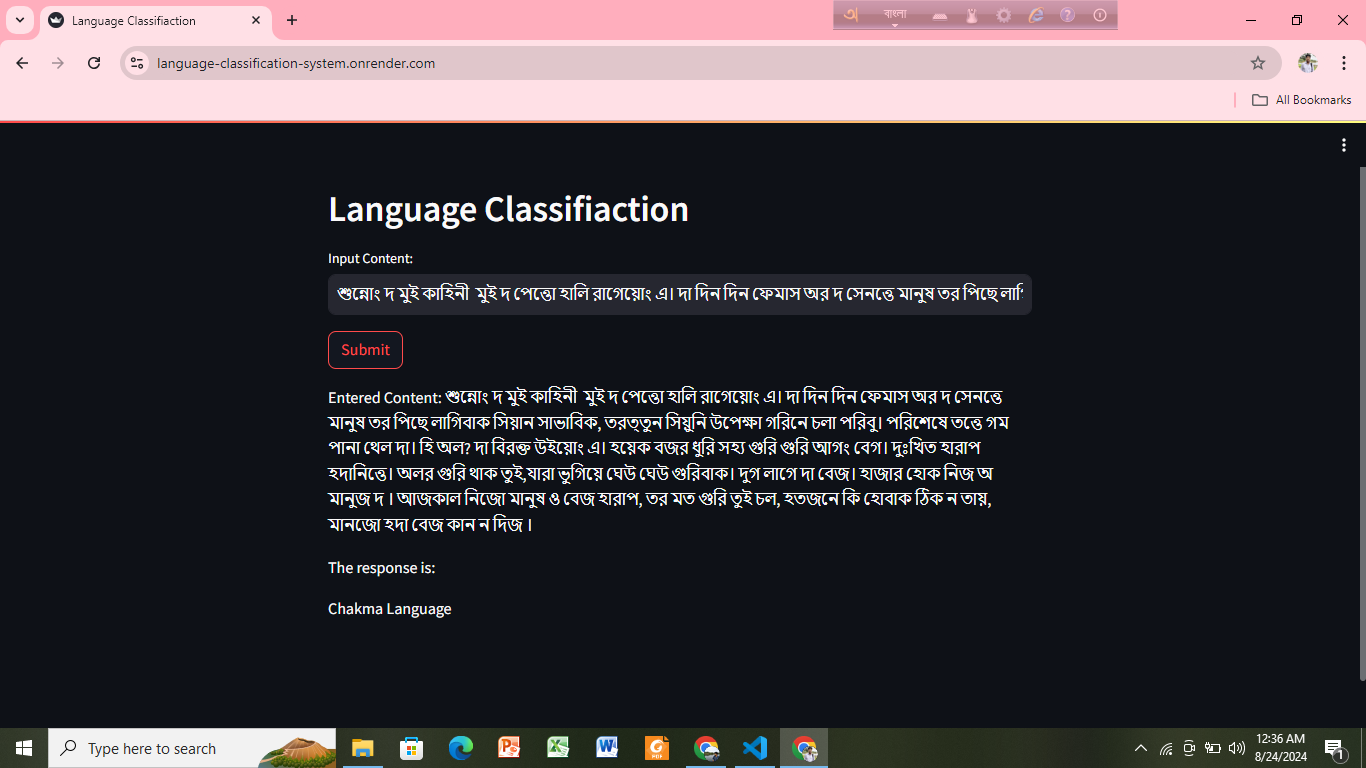The height and width of the screenshot is (768, 1366).
Task: Open File Explorer from the taskbar
Action: [x=362, y=747]
